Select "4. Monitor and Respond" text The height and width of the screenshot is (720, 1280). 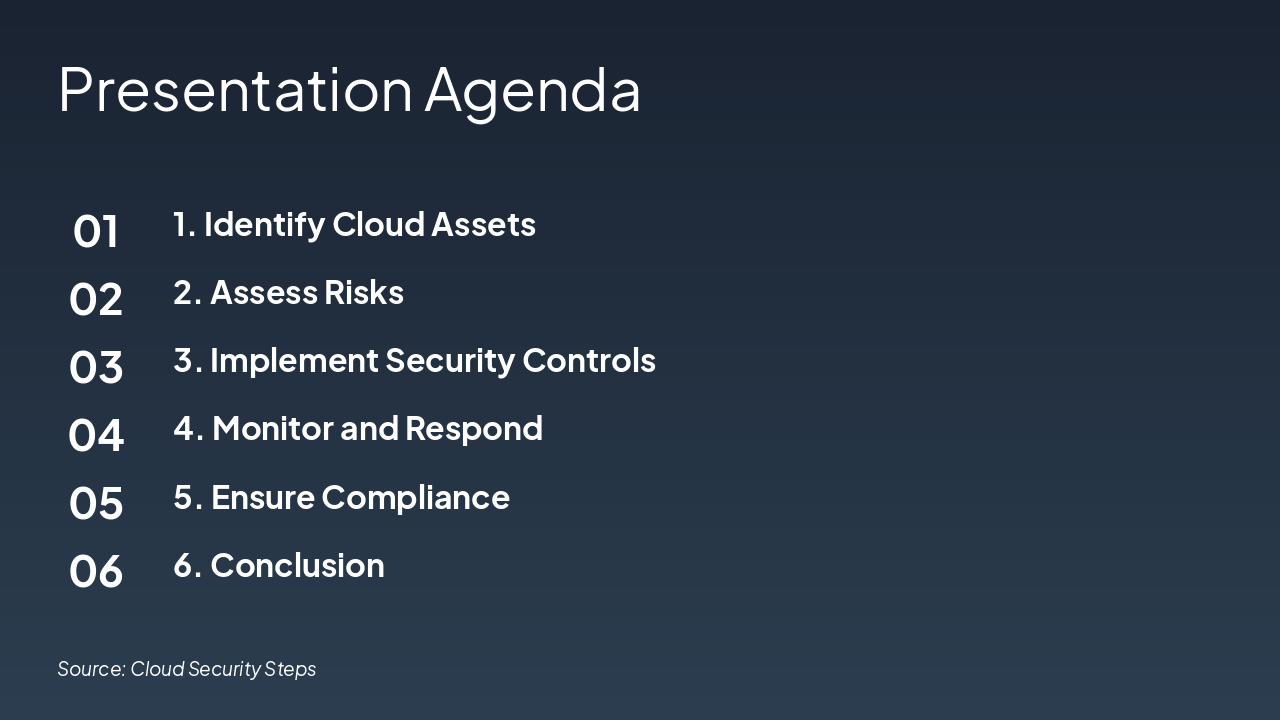pos(358,428)
